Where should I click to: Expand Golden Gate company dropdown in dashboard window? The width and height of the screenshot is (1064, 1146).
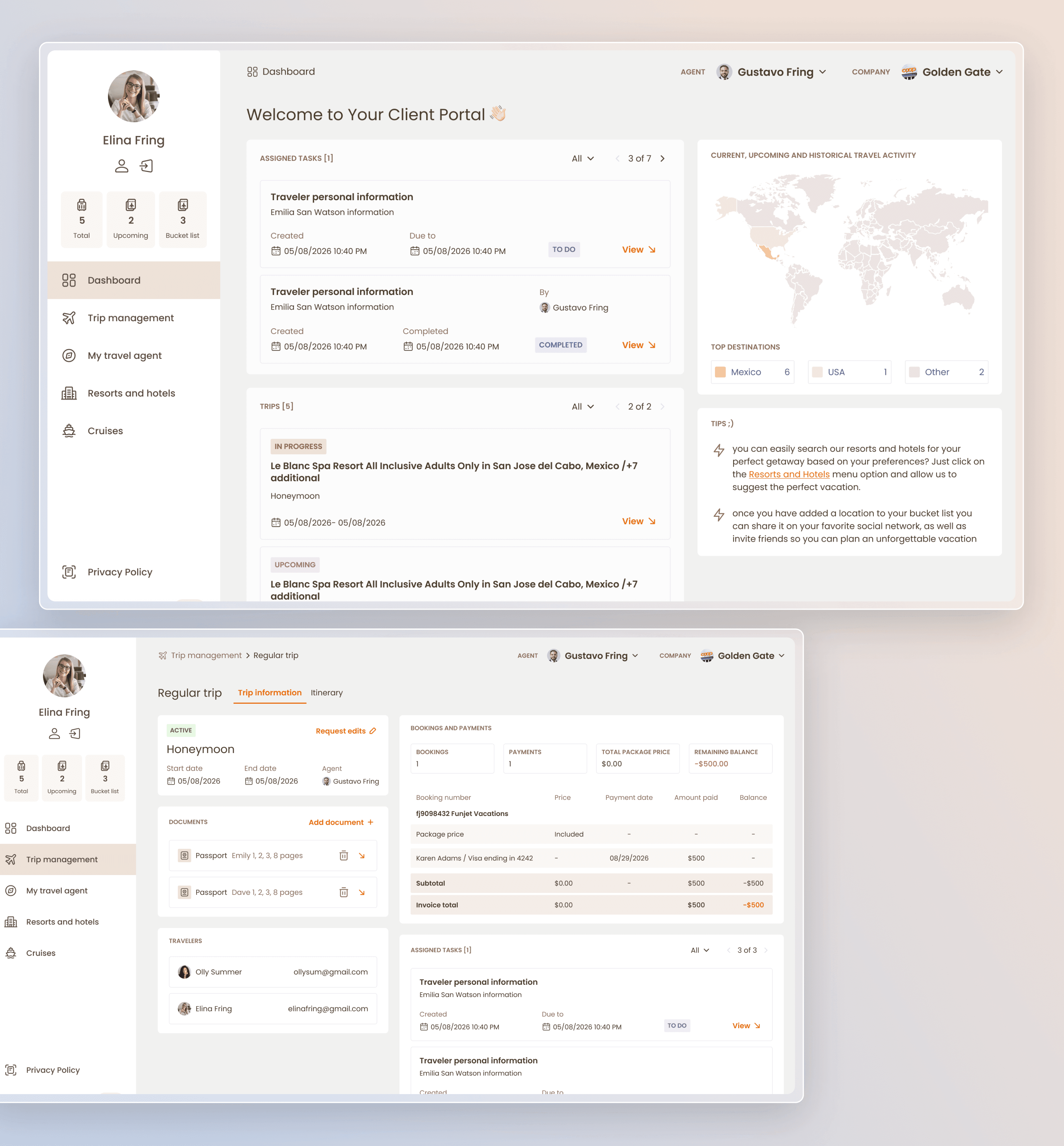click(952, 72)
